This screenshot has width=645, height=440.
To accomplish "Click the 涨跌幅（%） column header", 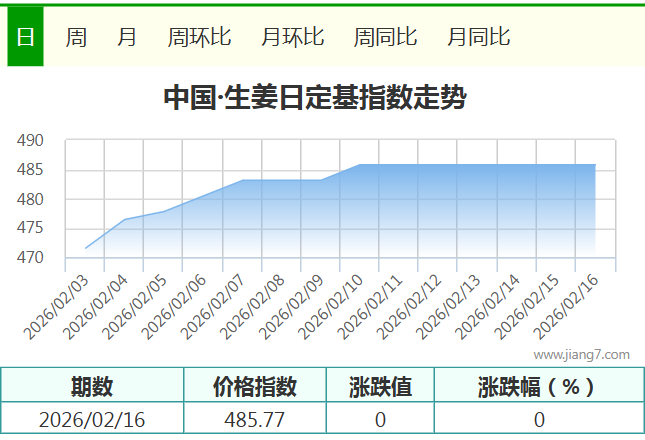I will [538, 386].
